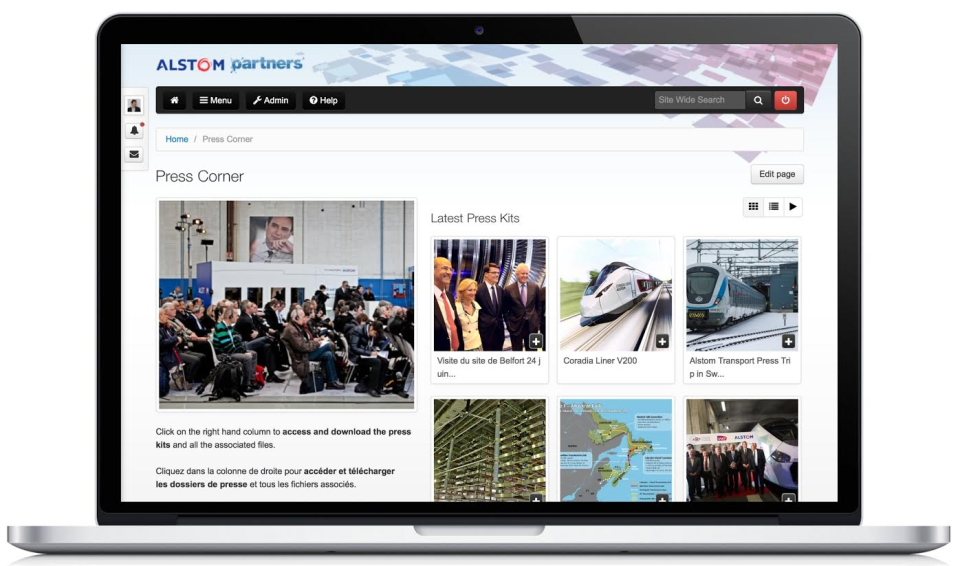
Task: Focus the Site Wide Search field
Action: 700,100
